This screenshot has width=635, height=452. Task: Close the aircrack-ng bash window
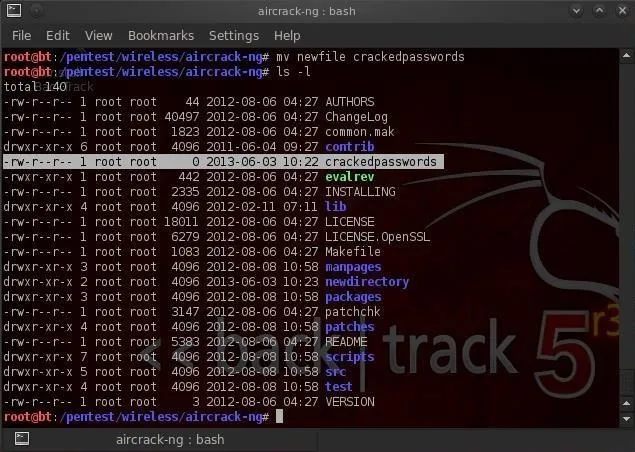pos(622,11)
